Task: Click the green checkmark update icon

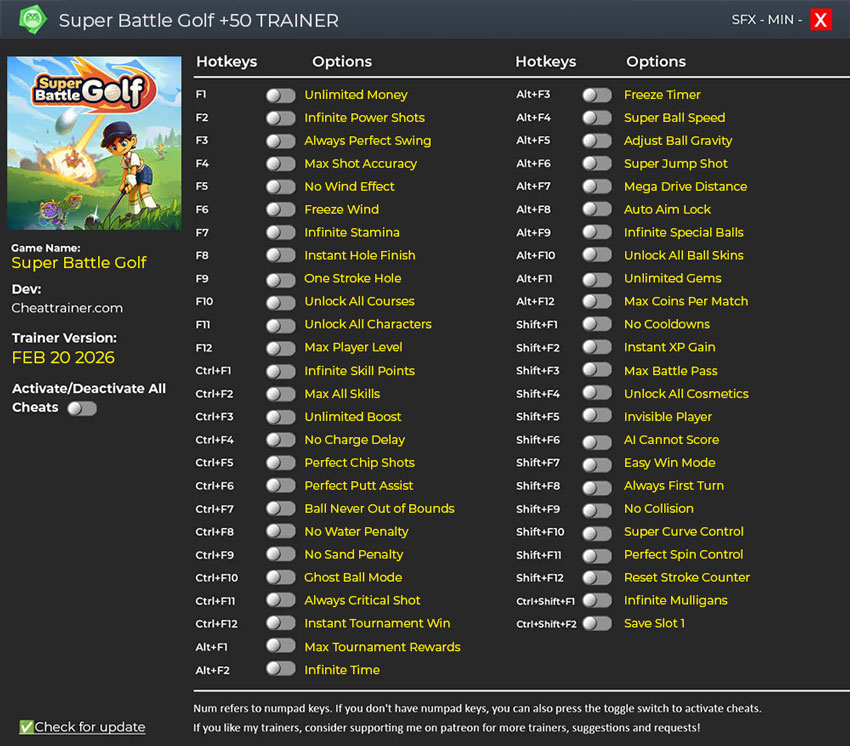Action: (26, 727)
